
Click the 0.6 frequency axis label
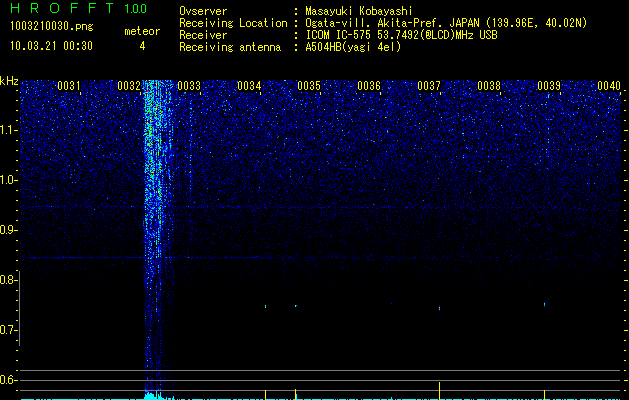click(7, 380)
